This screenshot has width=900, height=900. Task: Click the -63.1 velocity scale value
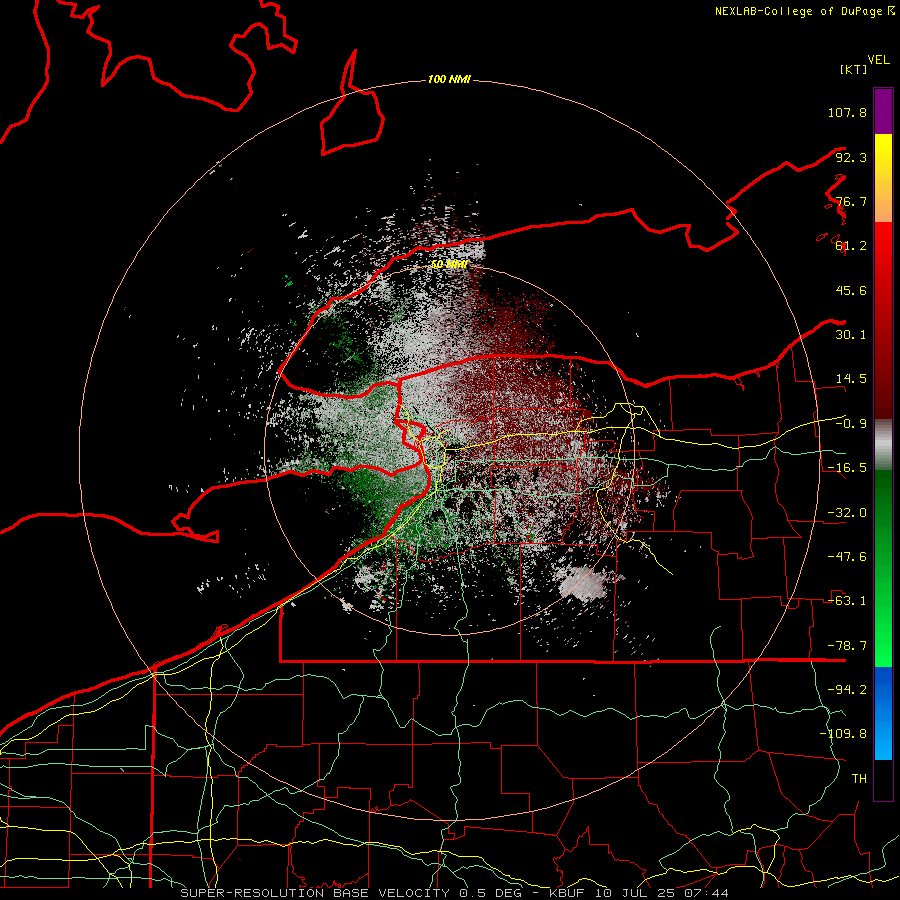pyautogui.click(x=847, y=601)
